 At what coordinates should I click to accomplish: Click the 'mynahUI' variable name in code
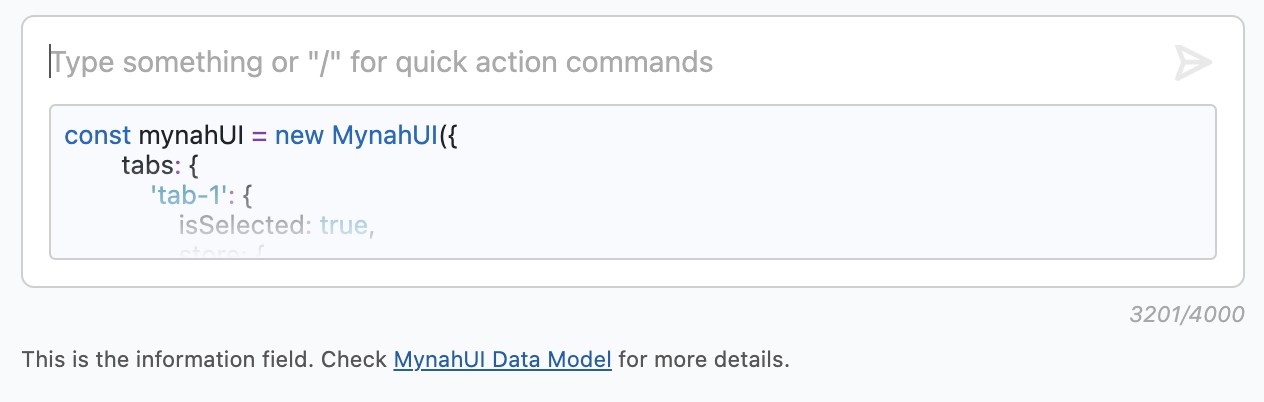191,135
